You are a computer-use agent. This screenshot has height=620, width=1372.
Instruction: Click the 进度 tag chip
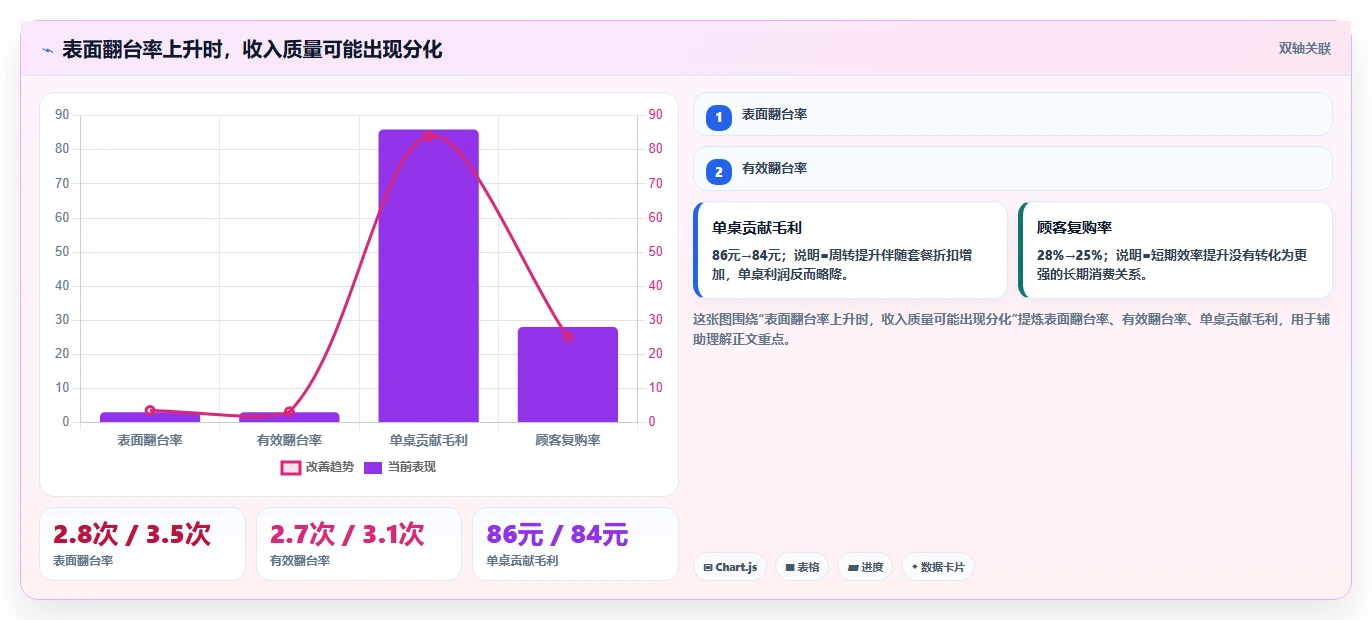[865, 567]
